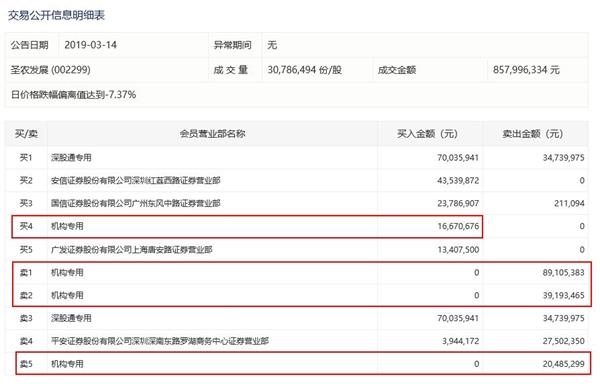Click the buy amount 43,539,872

coord(458,181)
